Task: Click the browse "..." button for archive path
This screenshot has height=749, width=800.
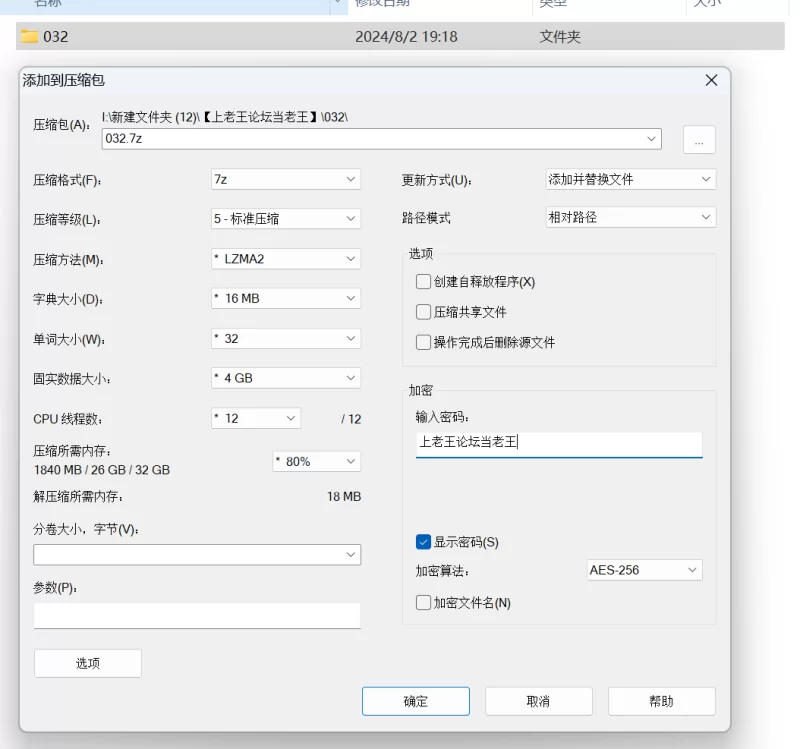Action: point(699,140)
